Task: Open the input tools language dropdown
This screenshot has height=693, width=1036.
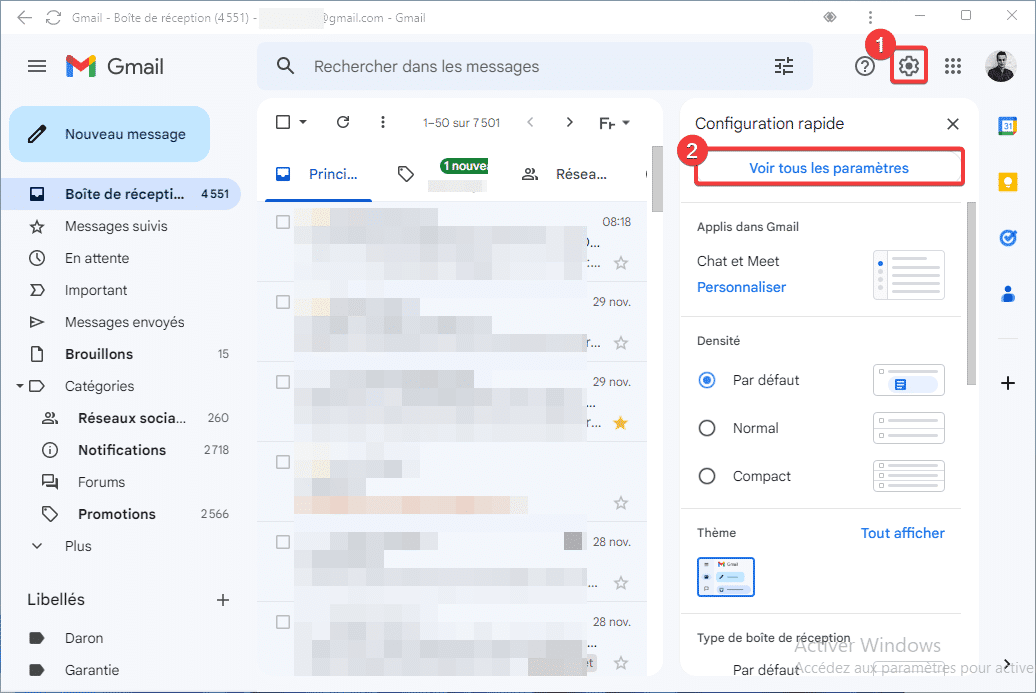Action: 615,121
